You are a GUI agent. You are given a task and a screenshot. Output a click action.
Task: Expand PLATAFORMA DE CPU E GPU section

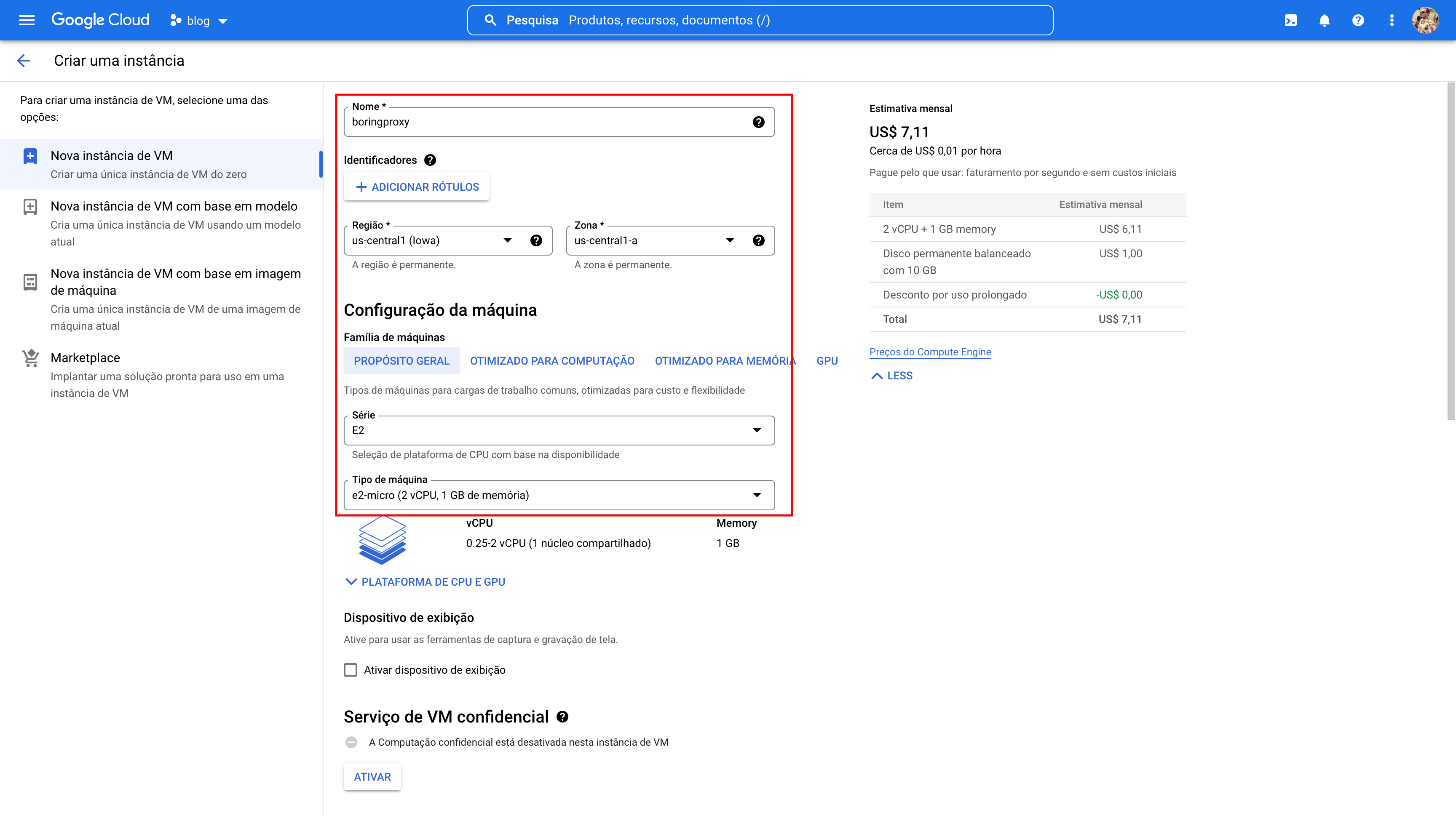(425, 581)
